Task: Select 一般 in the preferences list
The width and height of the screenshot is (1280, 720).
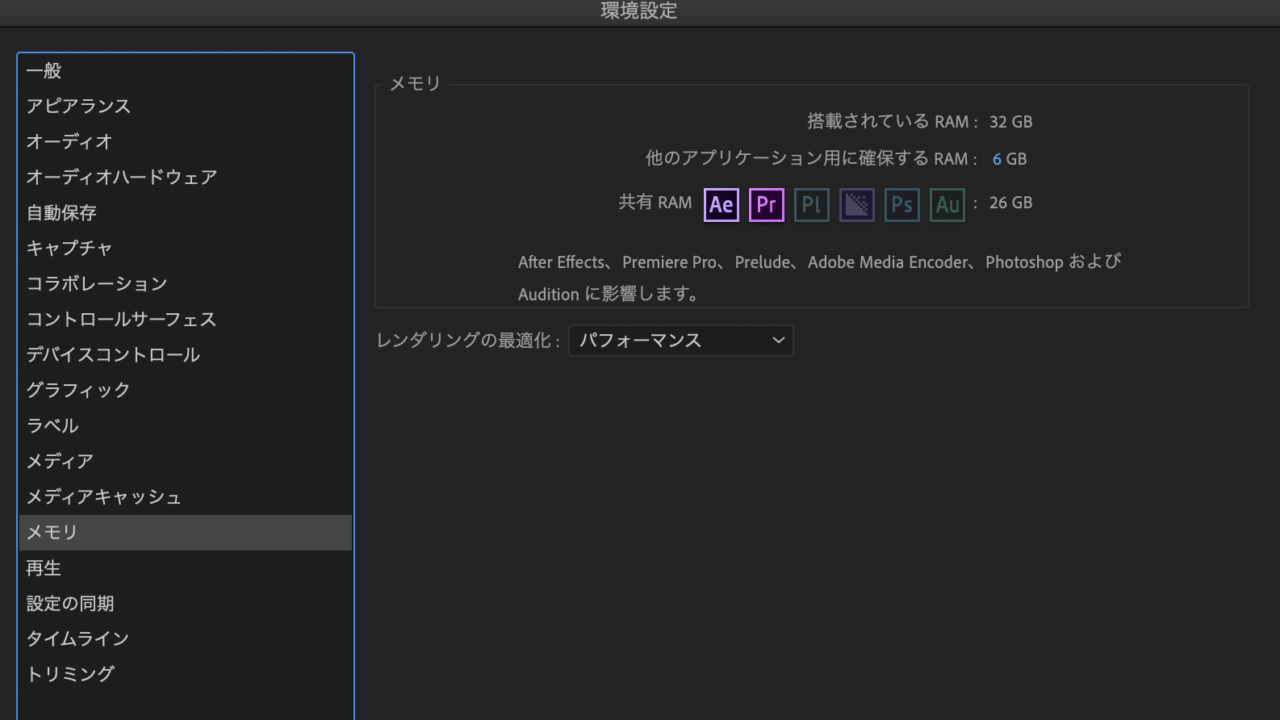Action: (186, 71)
